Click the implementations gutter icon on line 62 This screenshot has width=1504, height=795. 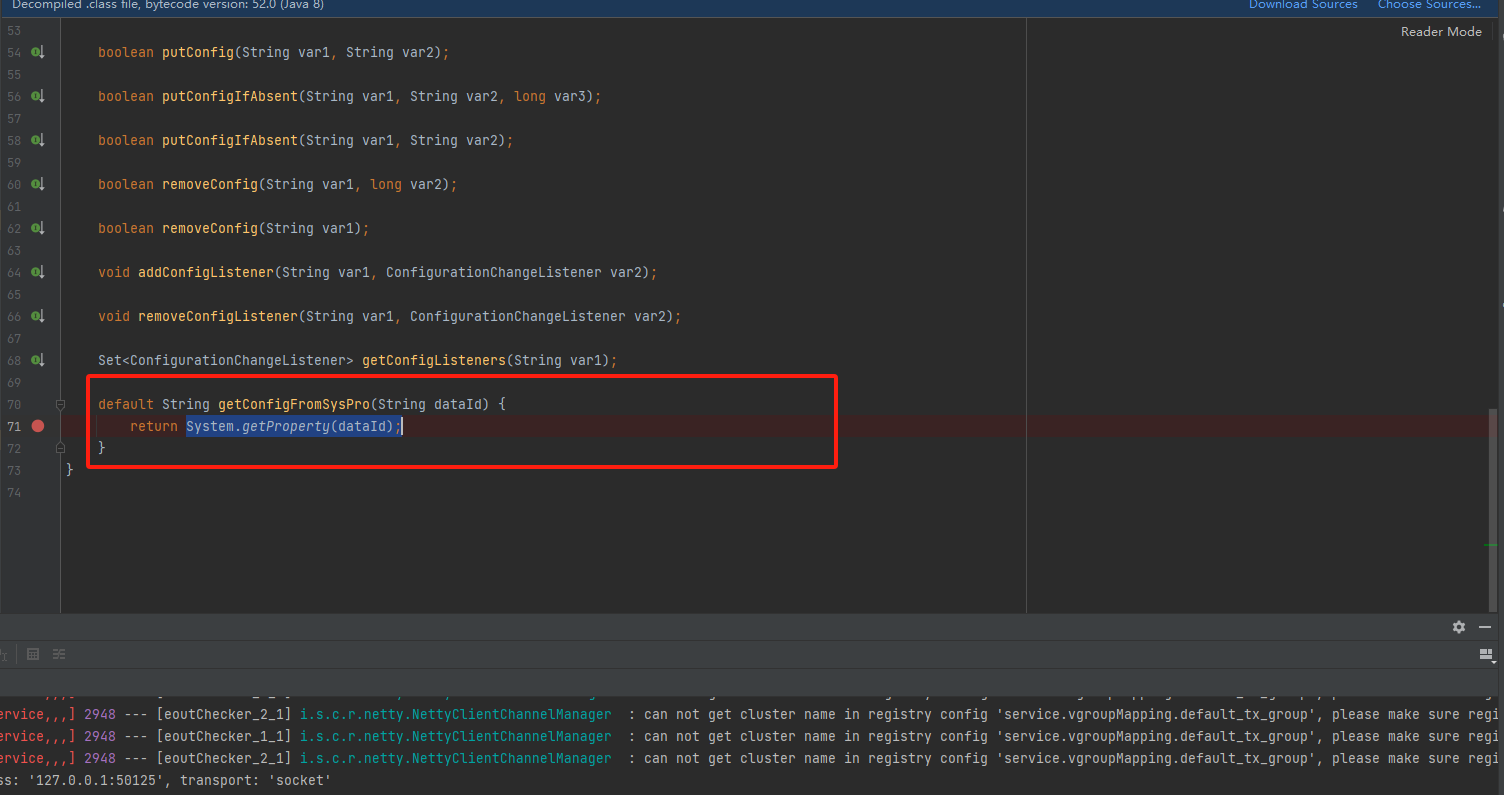click(37, 228)
